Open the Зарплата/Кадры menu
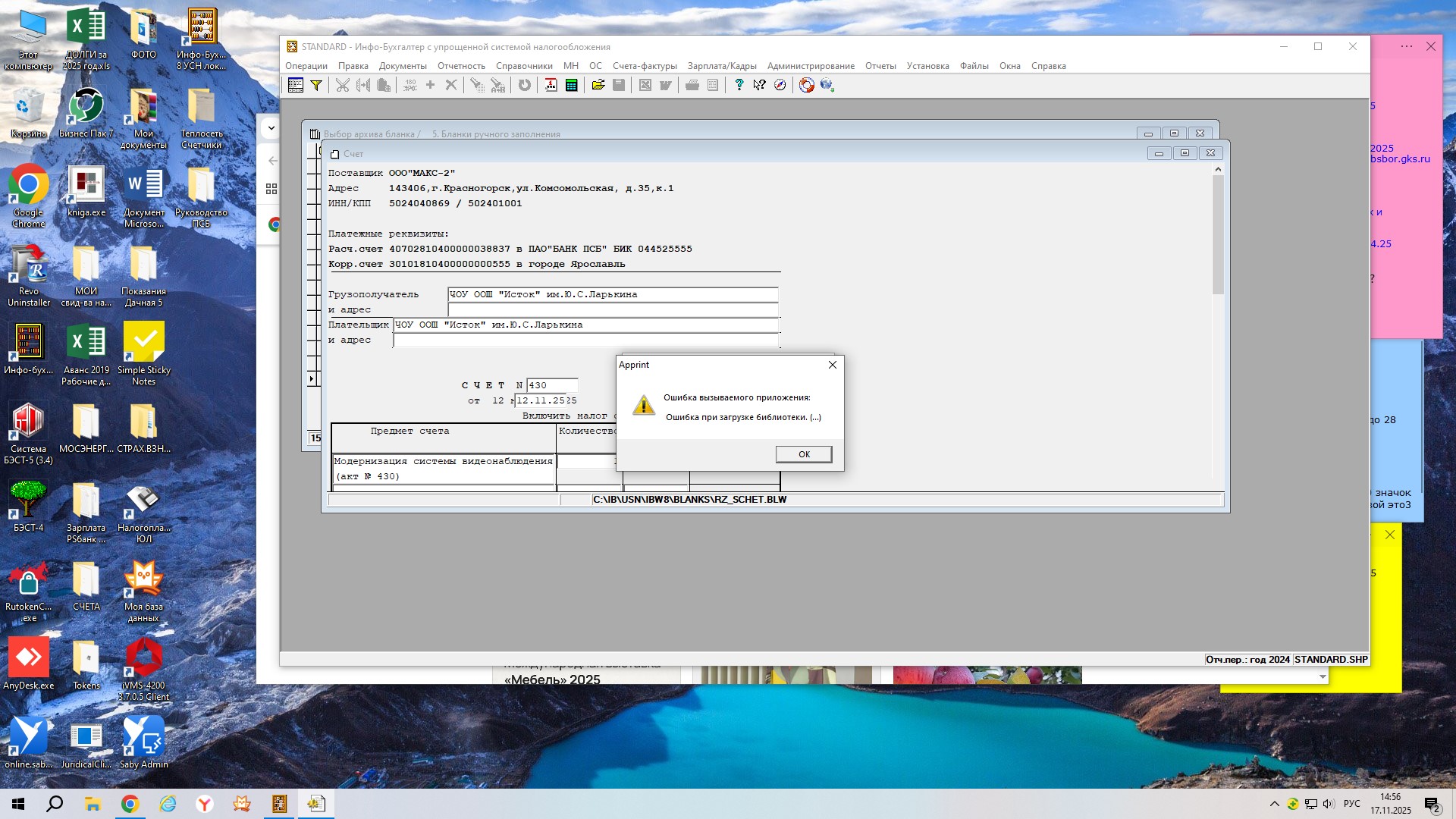 [x=721, y=66]
